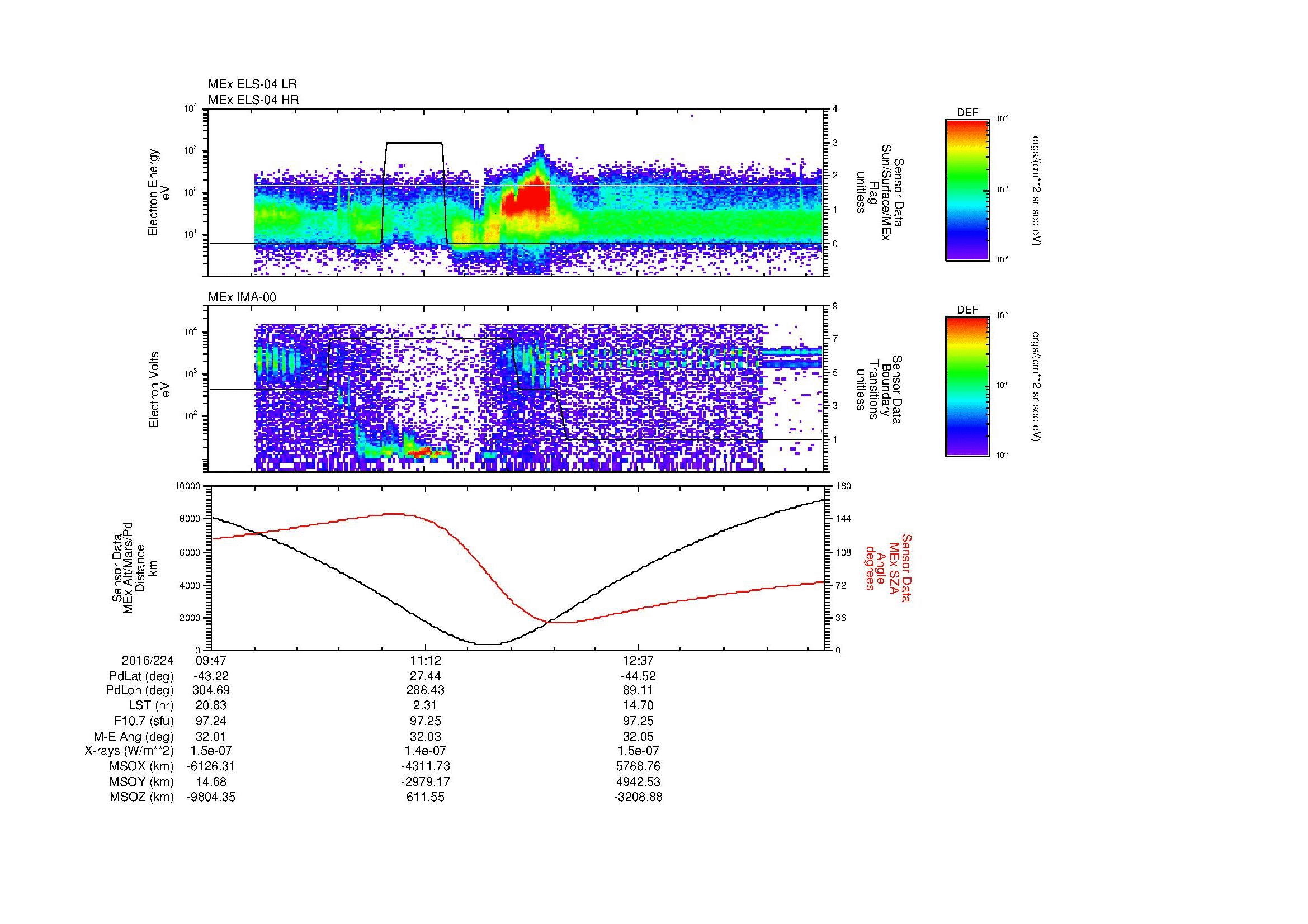This screenshot has height=924, width=1308.
Task: Click the '180' SZA axis tick label
Action: click(843, 486)
